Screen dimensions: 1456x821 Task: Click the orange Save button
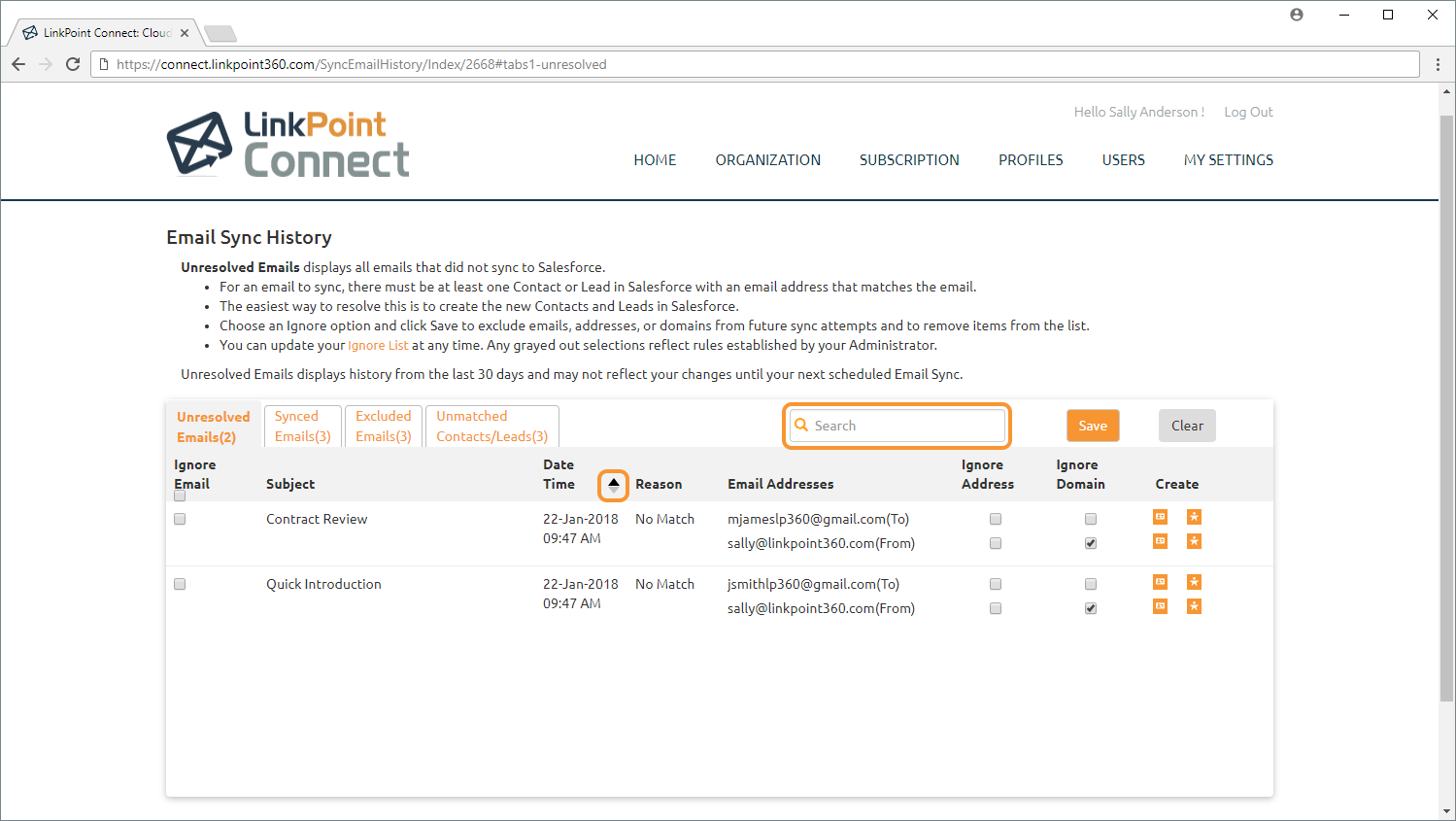pyautogui.click(x=1093, y=426)
